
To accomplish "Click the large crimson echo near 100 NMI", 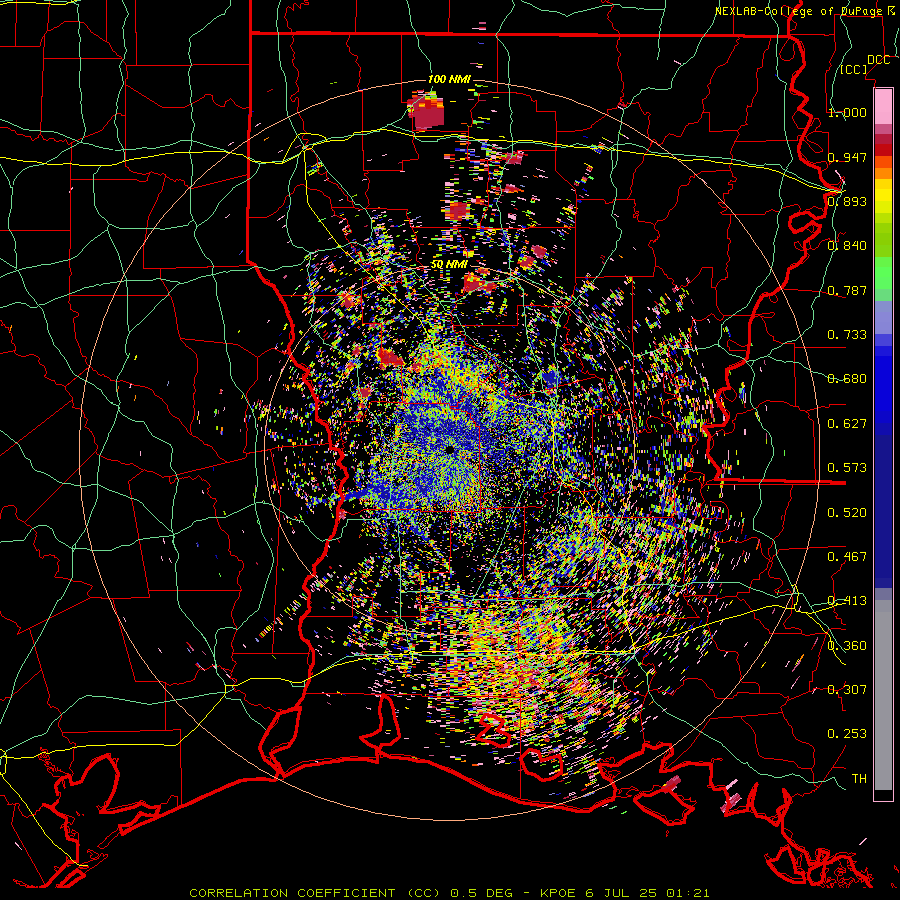I will (x=426, y=112).
